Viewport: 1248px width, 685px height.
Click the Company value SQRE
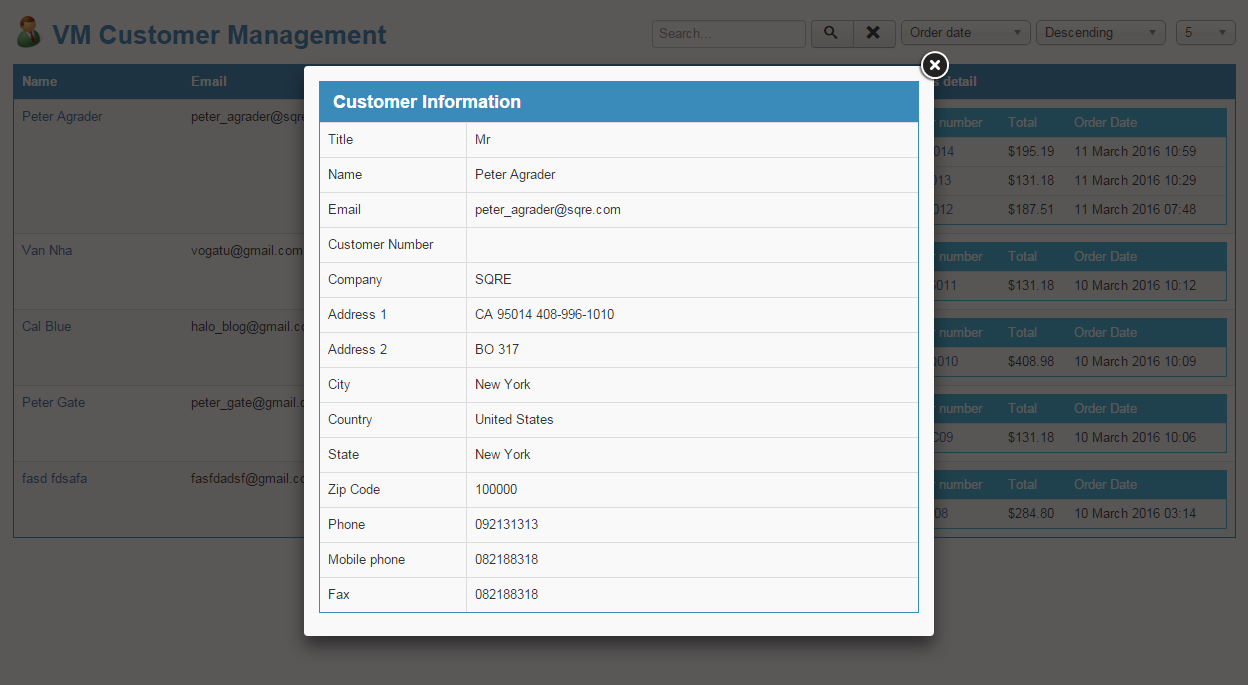(493, 279)
